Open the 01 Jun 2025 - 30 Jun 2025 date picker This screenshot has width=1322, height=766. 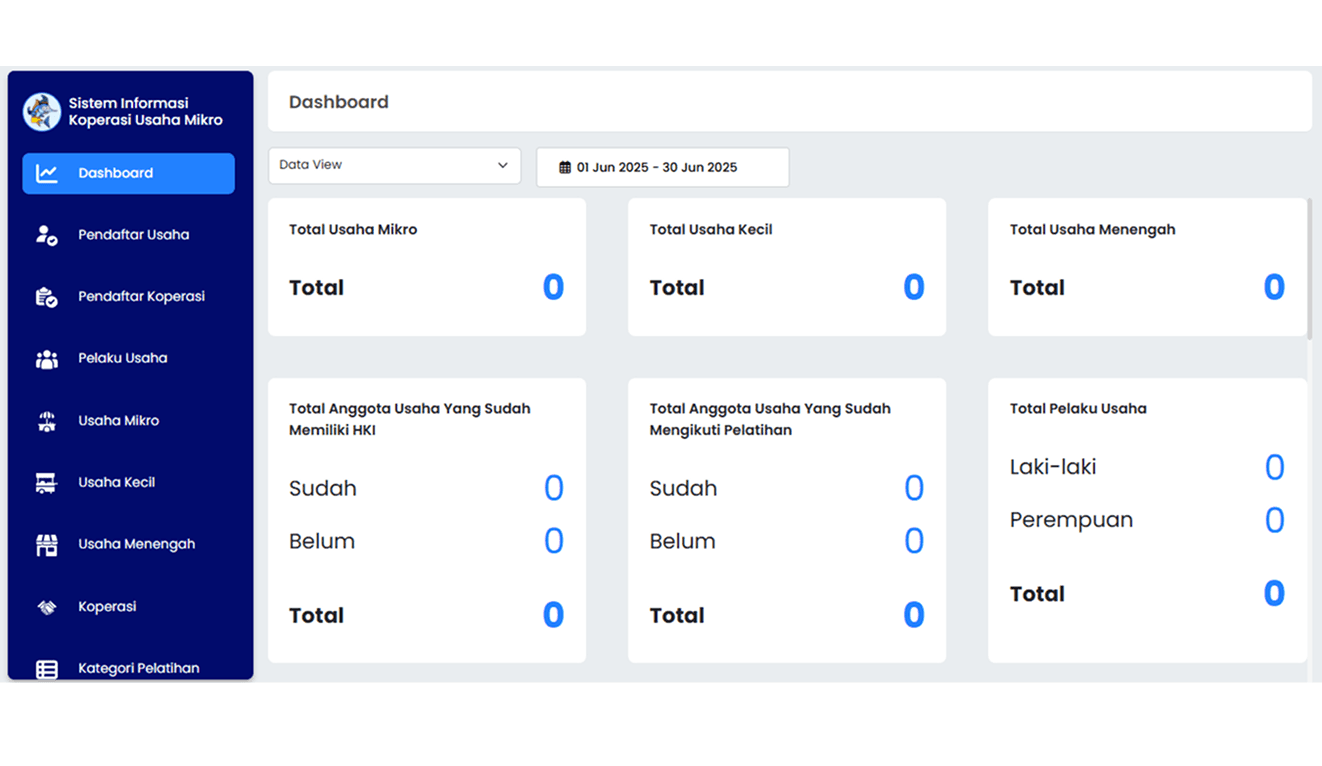(x=662, y=168)
